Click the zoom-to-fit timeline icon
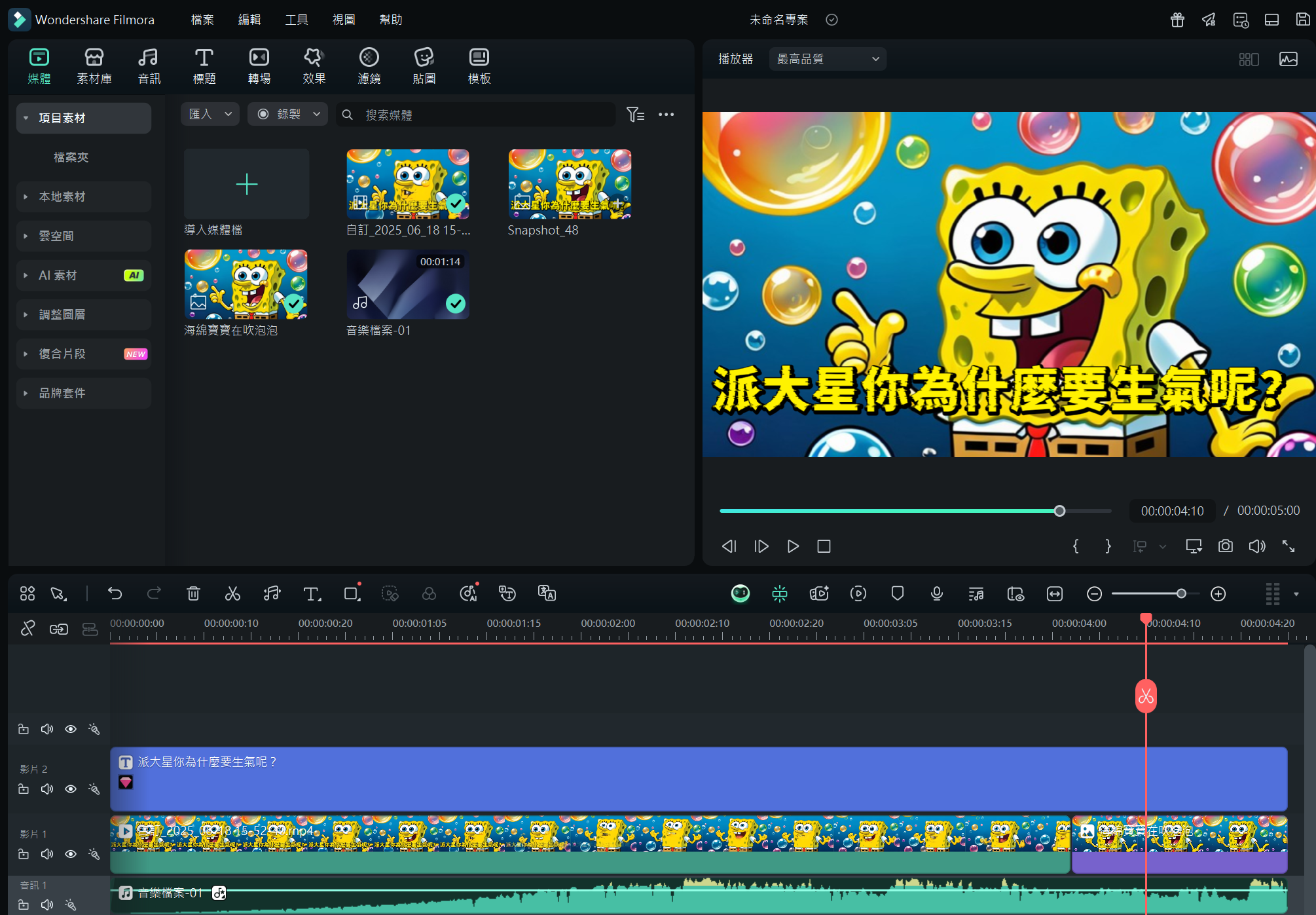 click(1055, 593)
